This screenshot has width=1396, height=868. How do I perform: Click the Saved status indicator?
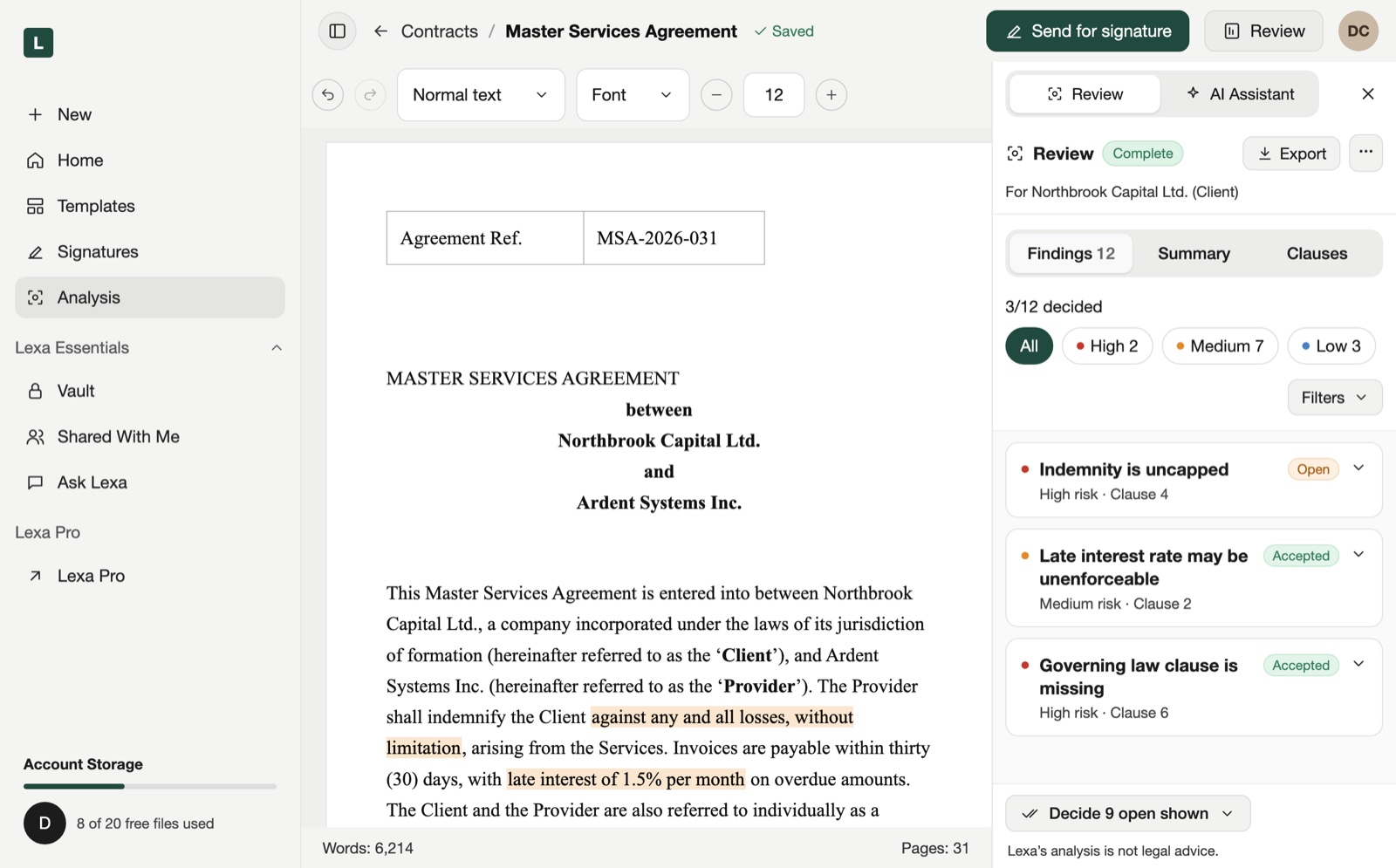[784, 31]
